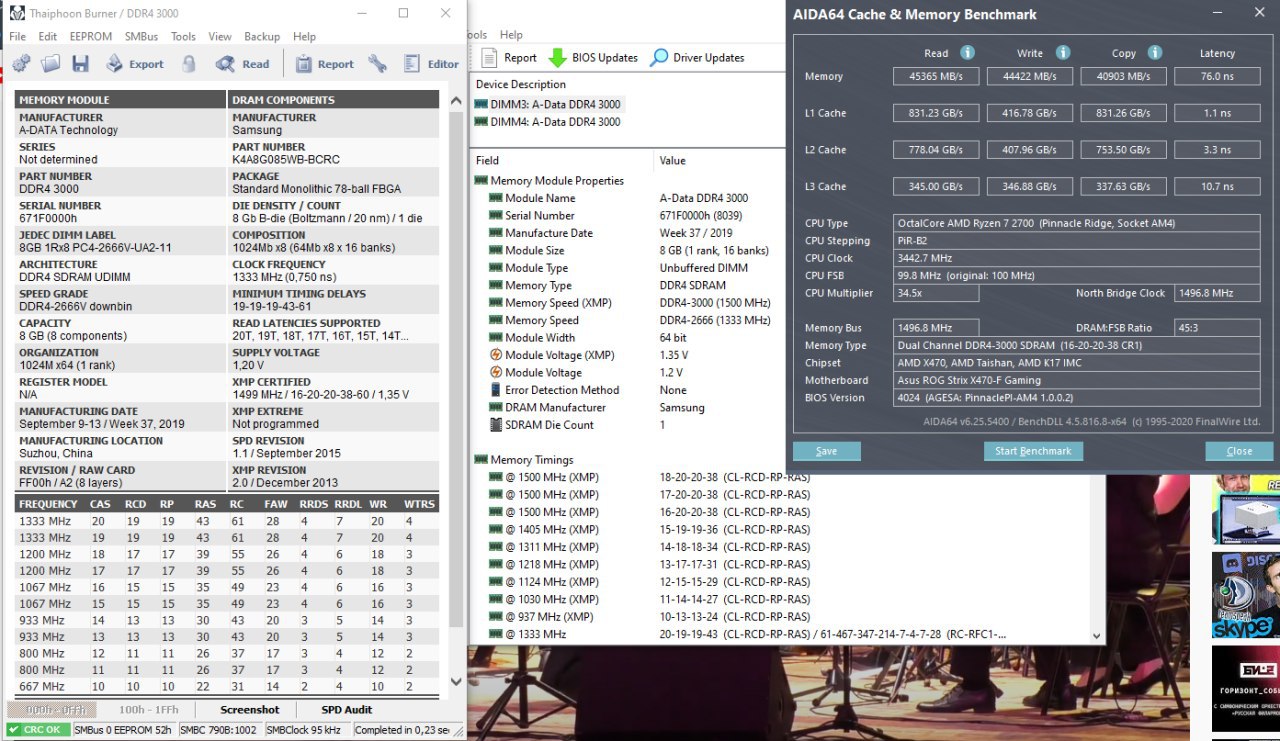Click L1 Cache Read value 831.23 GB/s
Image resolution: width=1280 pixels, height=741 pixels.
pos(936,113)
